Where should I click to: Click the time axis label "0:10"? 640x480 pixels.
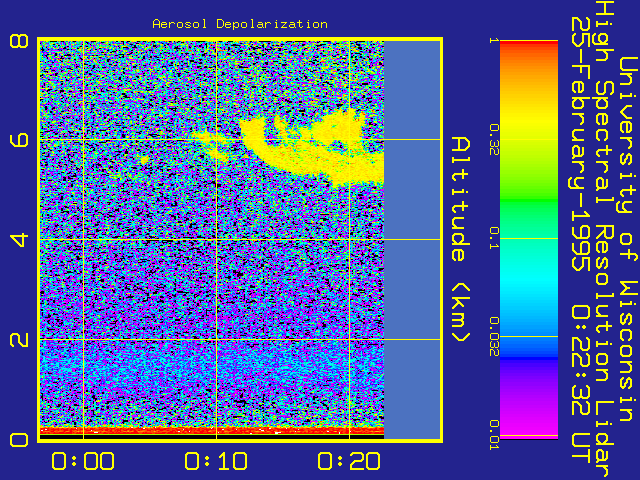[216, 461]
